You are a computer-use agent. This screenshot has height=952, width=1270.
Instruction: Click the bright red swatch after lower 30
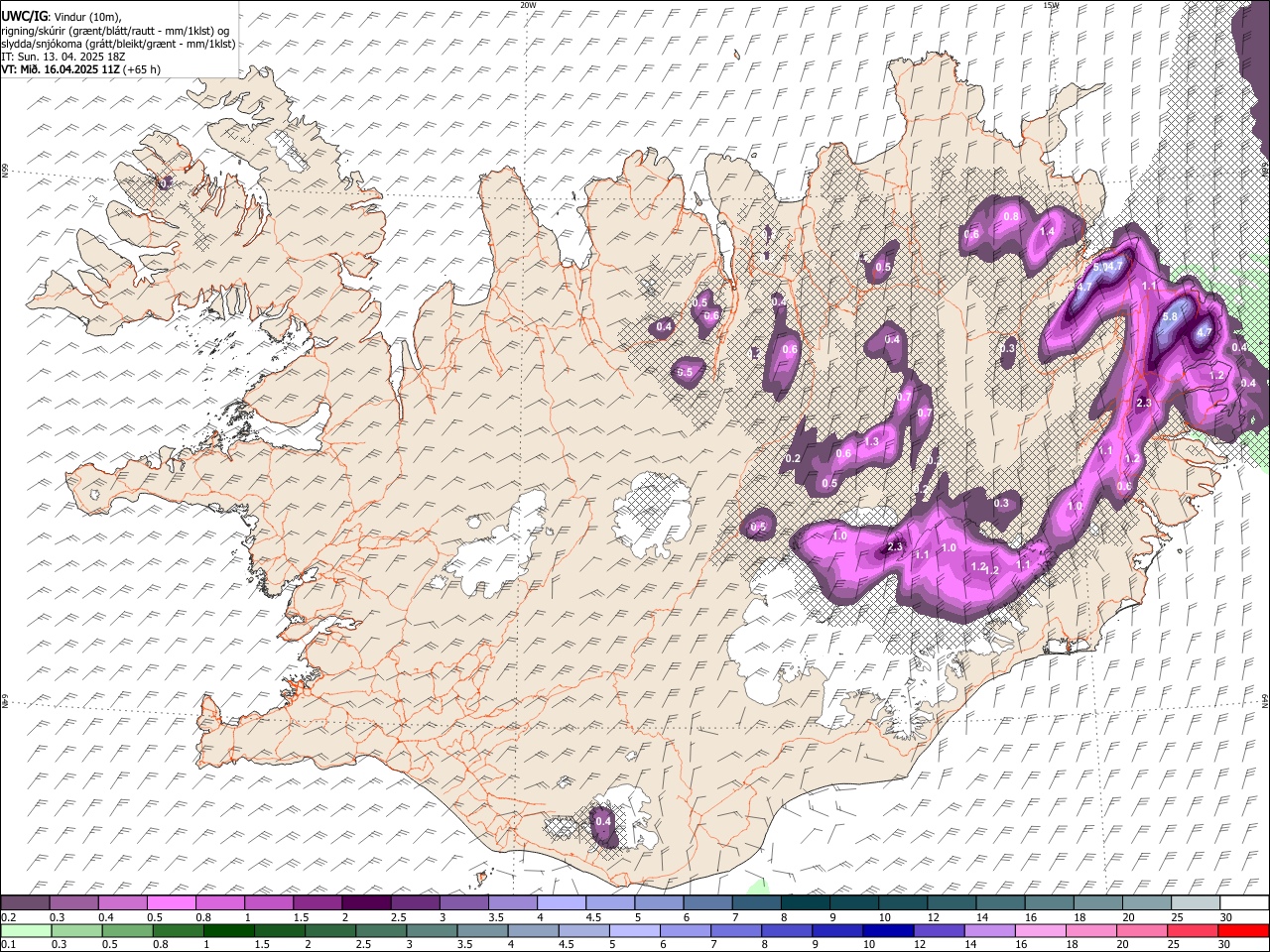pos(1244,931)
